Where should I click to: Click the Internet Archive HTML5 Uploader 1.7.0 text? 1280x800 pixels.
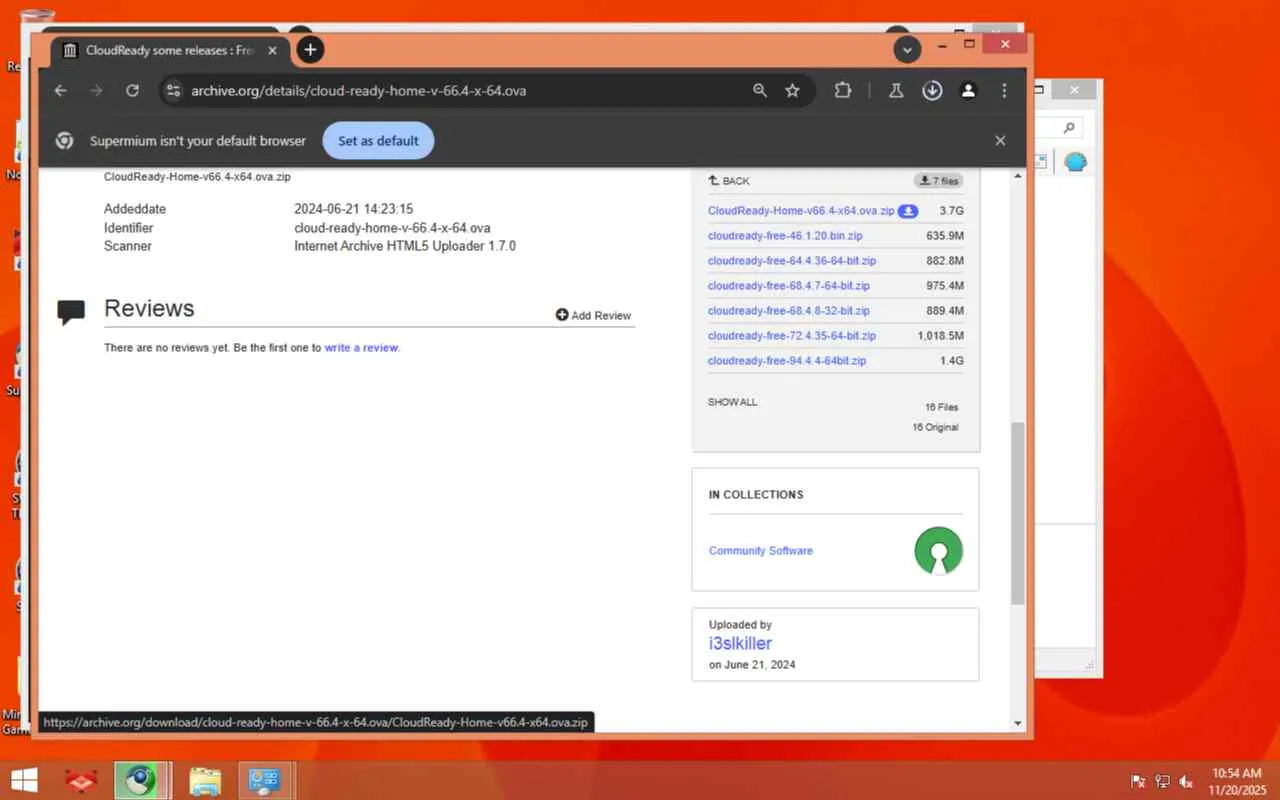405,246
